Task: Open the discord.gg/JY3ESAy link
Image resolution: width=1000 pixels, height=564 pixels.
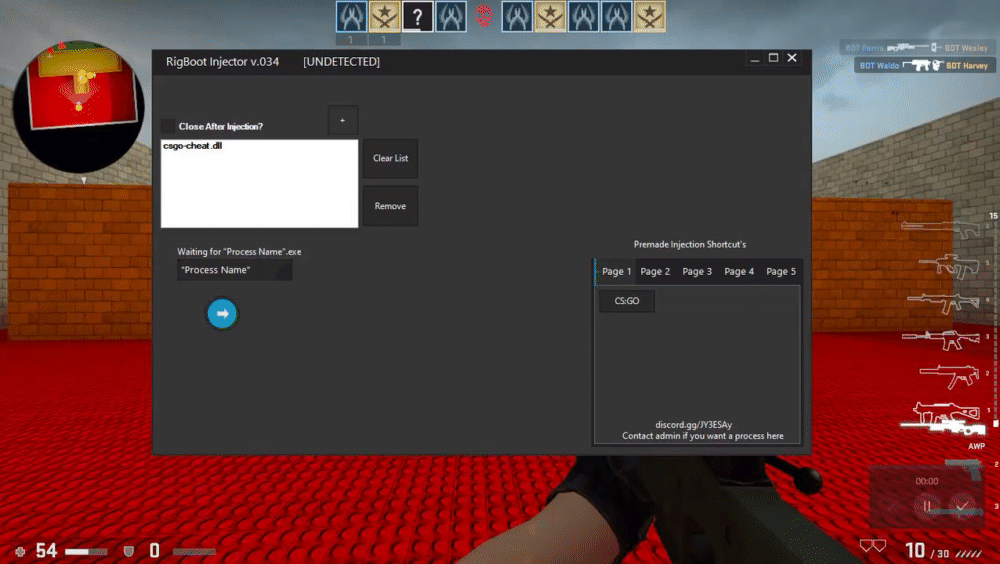Action: (694, 424)
